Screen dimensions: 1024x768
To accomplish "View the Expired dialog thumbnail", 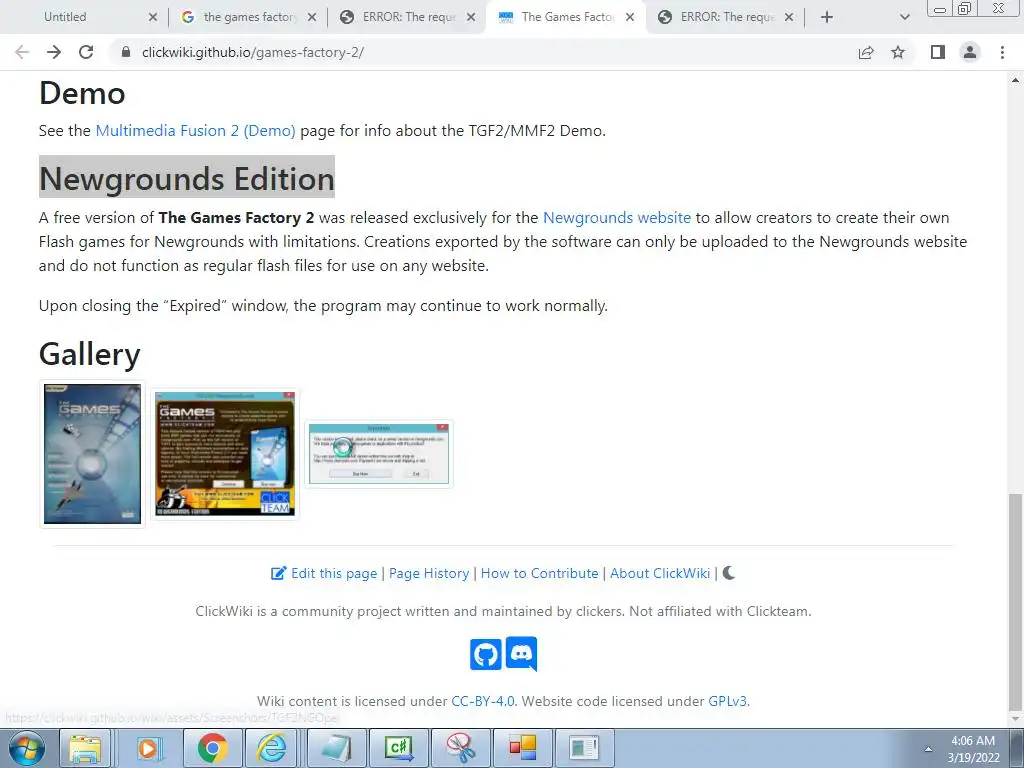I will pyautogui.click(x=379, y=454).
